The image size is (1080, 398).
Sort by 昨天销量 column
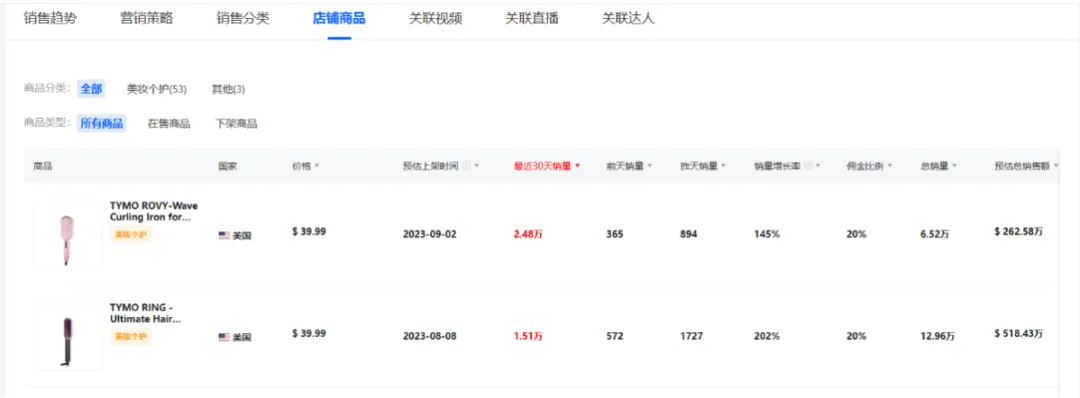703,166
